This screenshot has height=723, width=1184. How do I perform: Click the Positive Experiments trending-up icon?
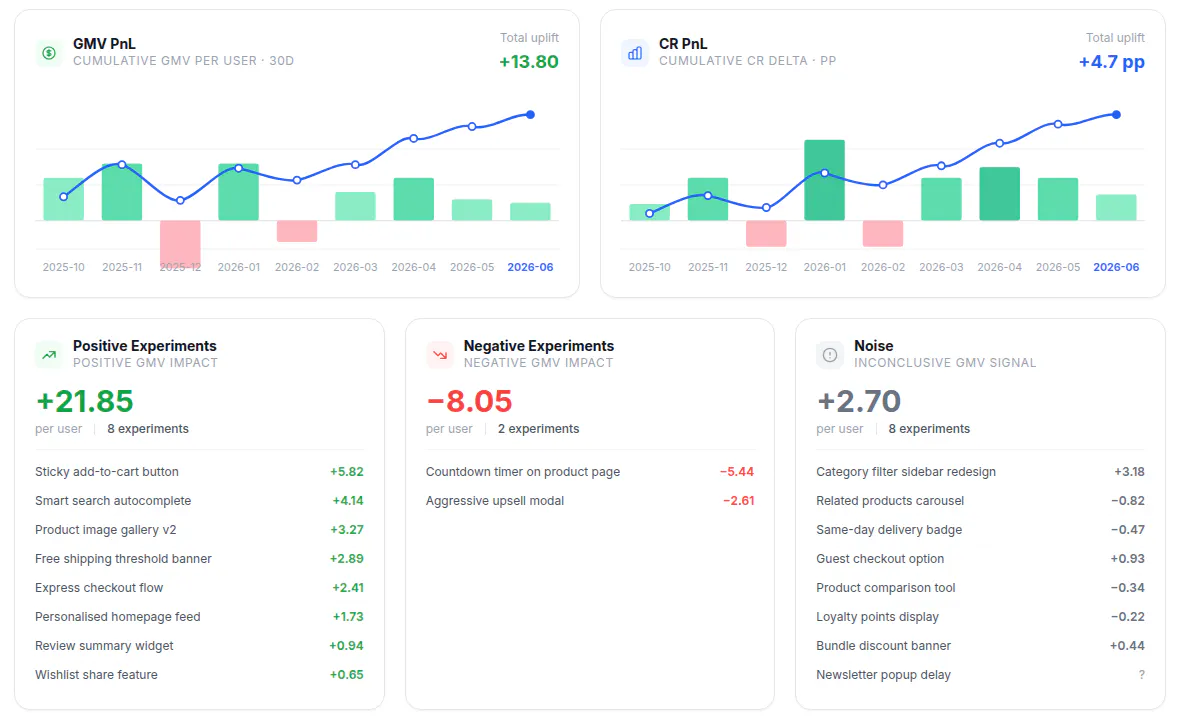(49, 354)
